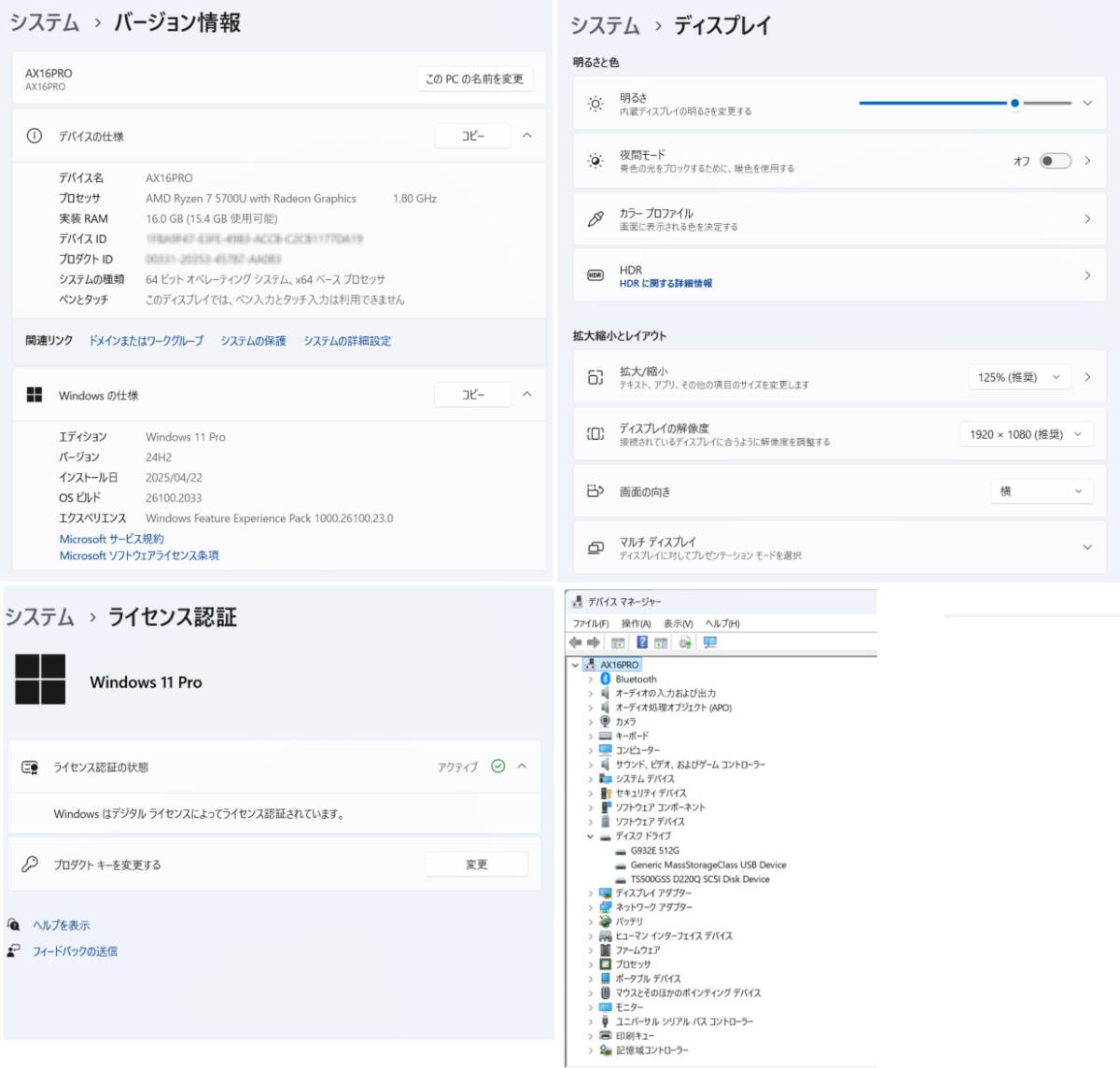Click コピー button for デバイスの仕様
This screenshot has width=1120, height=1068.
[x=473, y=135]
